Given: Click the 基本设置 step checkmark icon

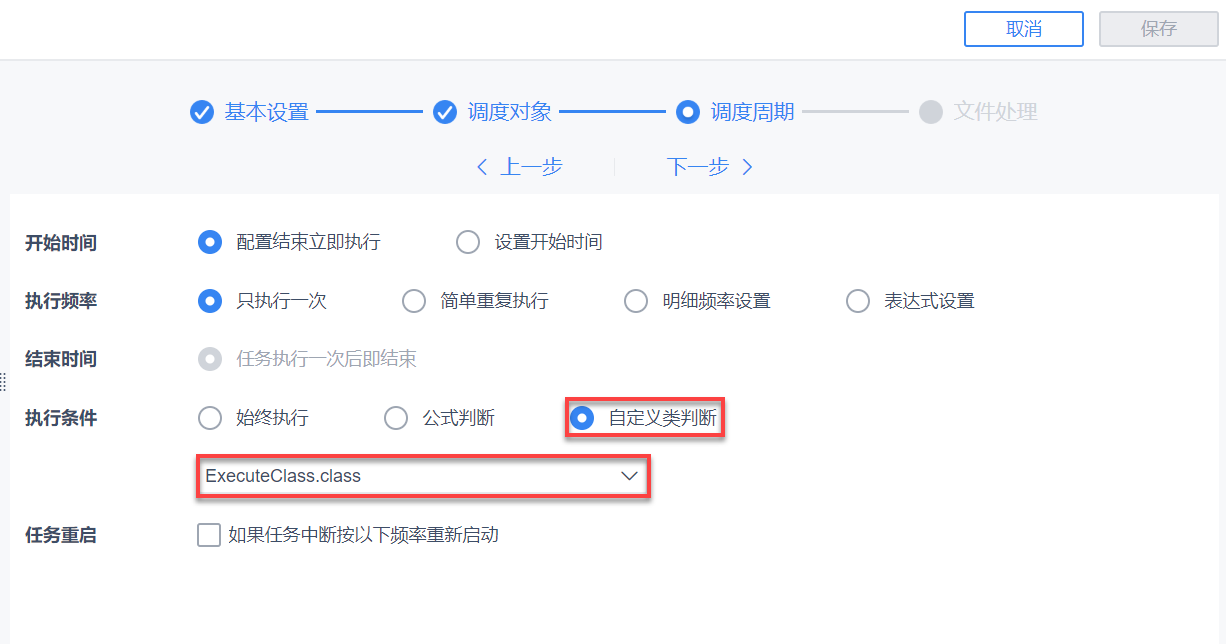Looking at the screenshot, I should click(202, 112).
